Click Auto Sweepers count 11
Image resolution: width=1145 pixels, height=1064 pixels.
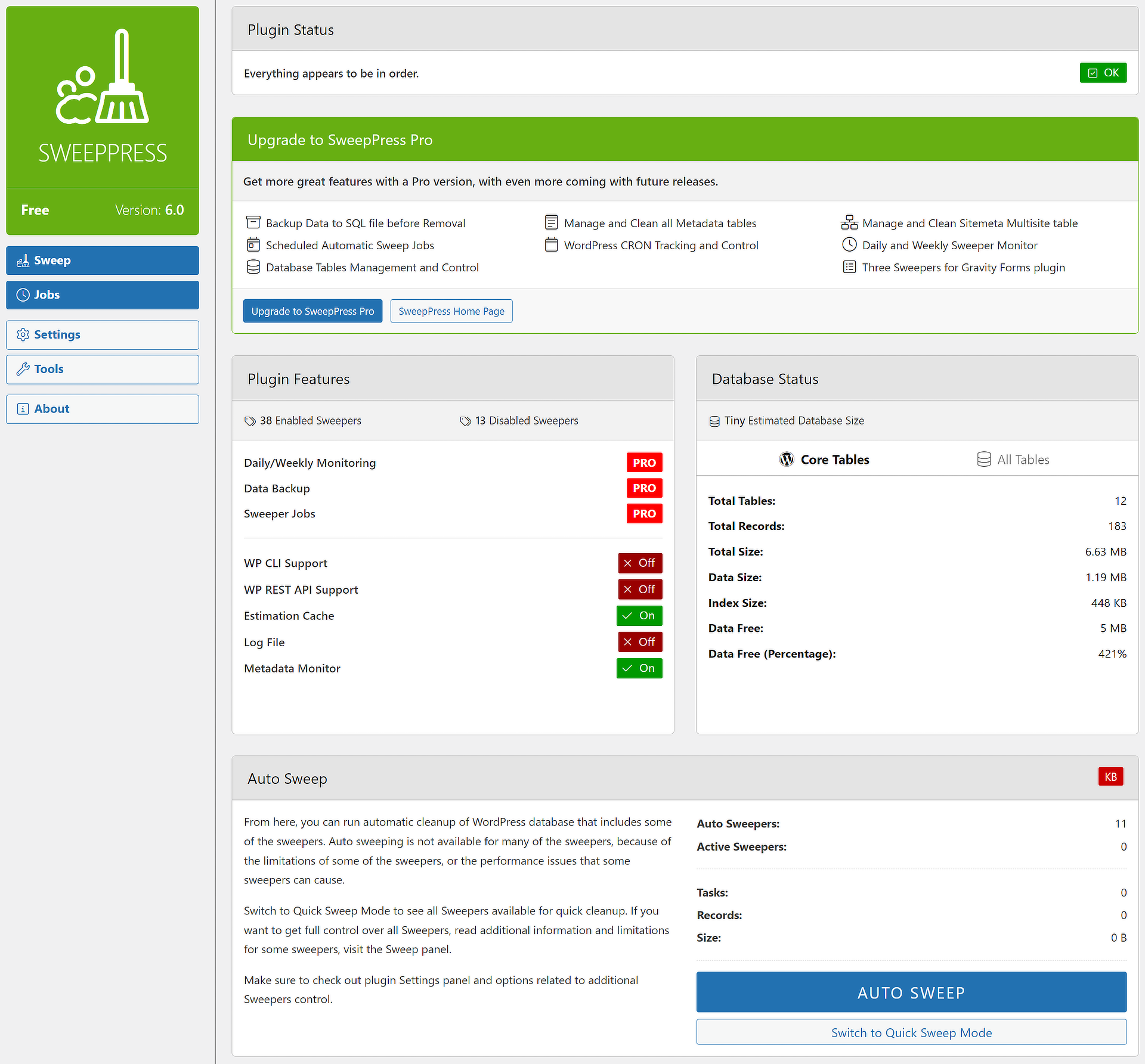pos(1121,824)
